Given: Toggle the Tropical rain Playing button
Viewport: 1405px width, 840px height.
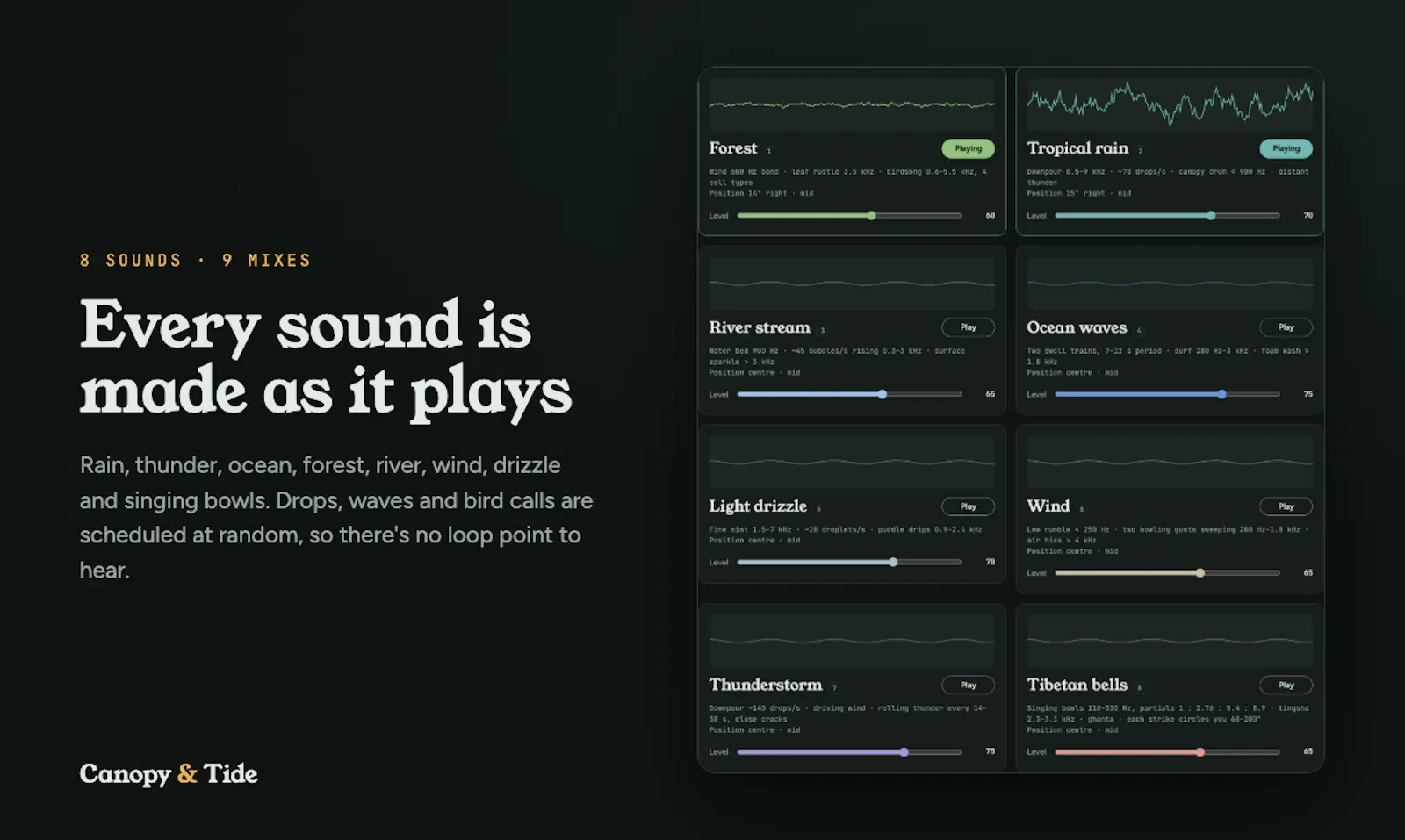Looking at the screenshot, I should (1286, 148).
